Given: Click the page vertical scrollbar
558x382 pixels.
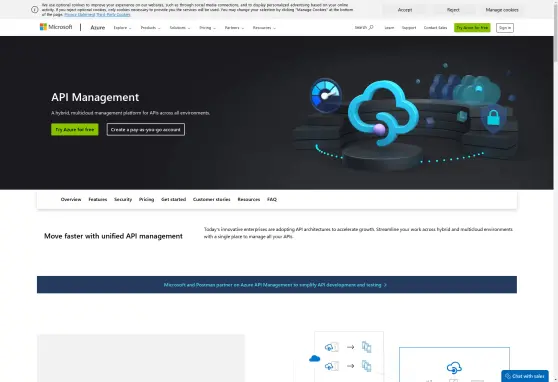Looking at the screenshot, I should [x=556, y=191].
